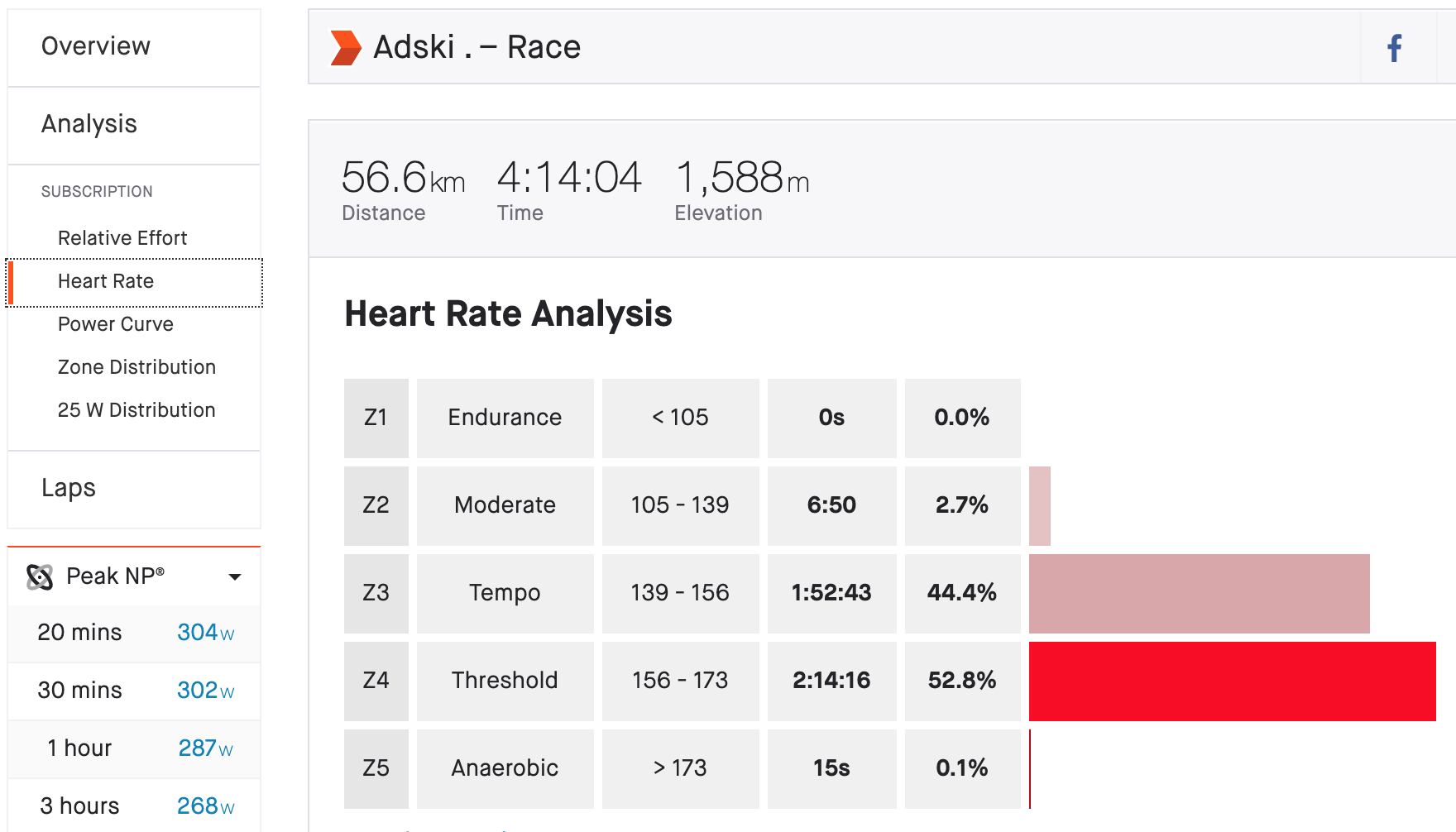The image size is (1456, 832).
Task: Click the 1 hour 287w row
Action: click(x=134, y=748)
